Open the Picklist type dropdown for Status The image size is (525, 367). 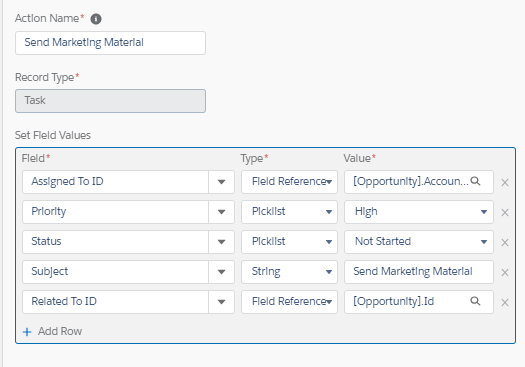[x=289, y=242]
